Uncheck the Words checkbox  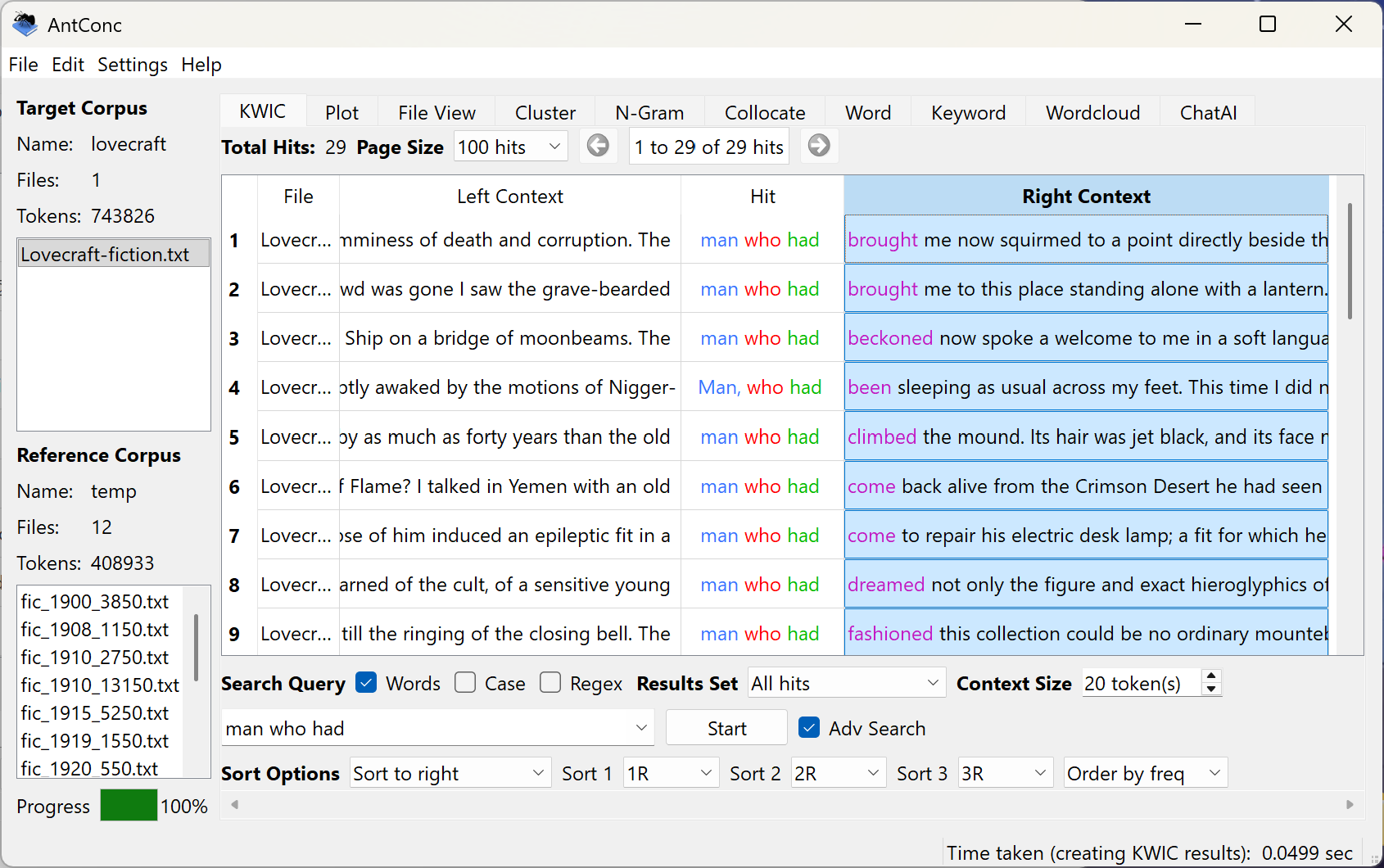pyautogui.click(x=367, y=683)
